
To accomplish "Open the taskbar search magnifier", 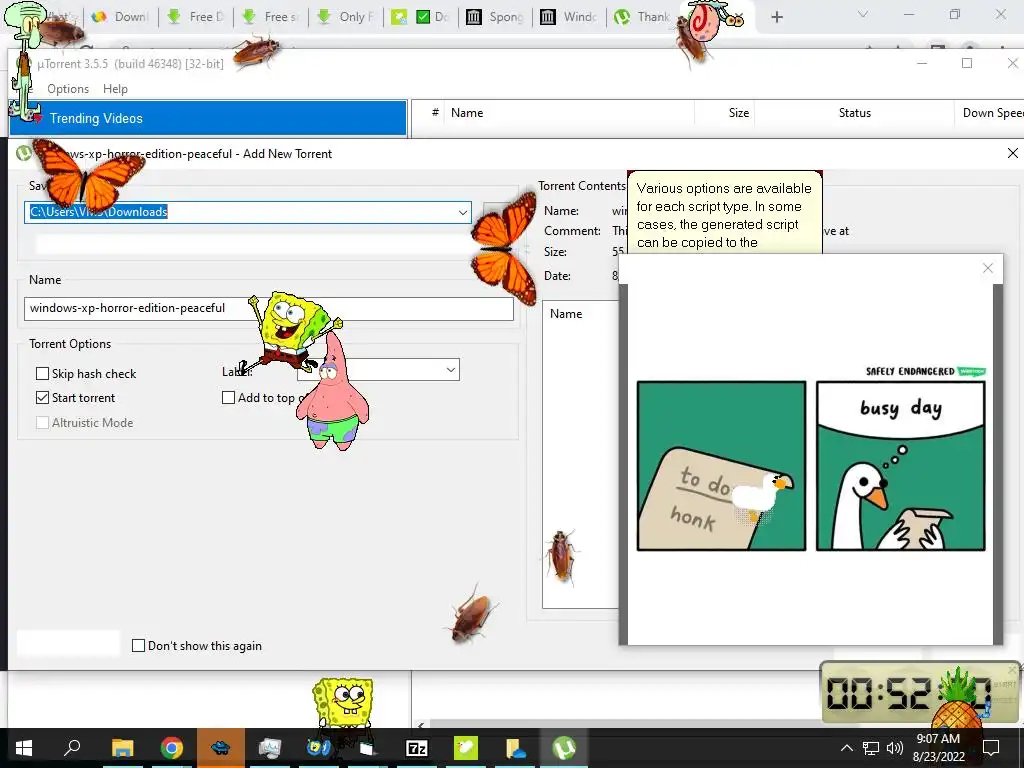I will tap(72, 747).
